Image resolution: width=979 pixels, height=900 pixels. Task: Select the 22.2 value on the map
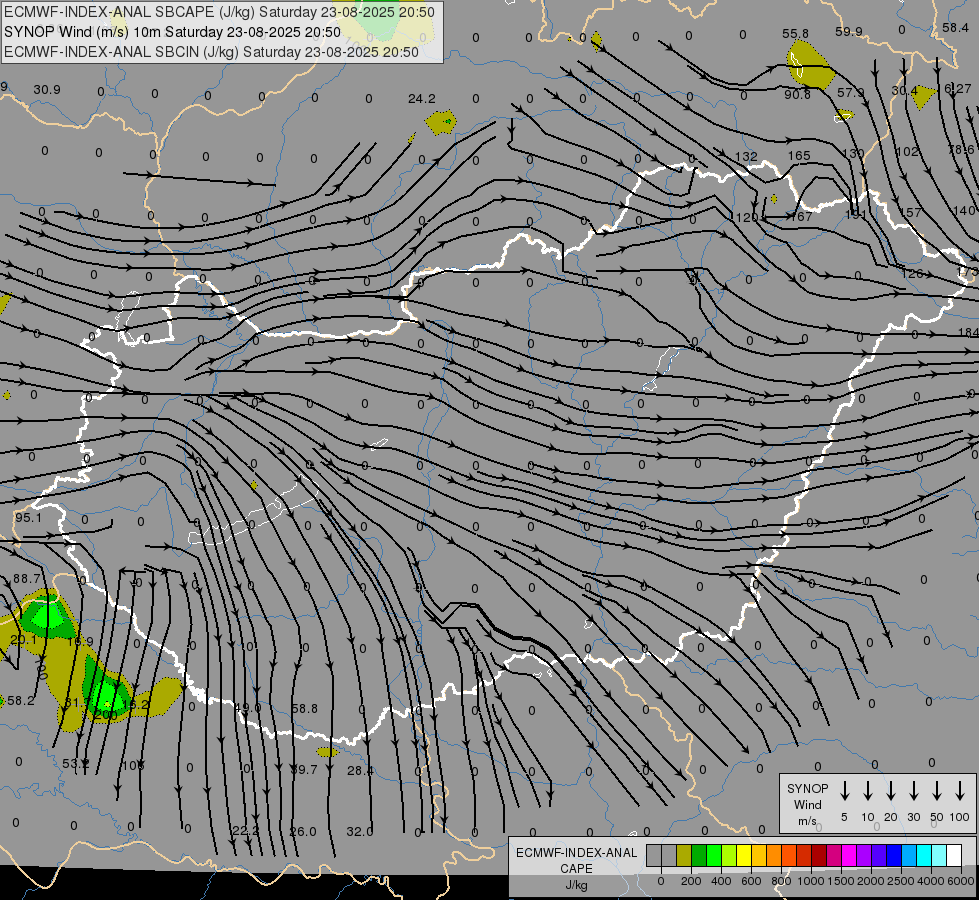click(245, 830)
